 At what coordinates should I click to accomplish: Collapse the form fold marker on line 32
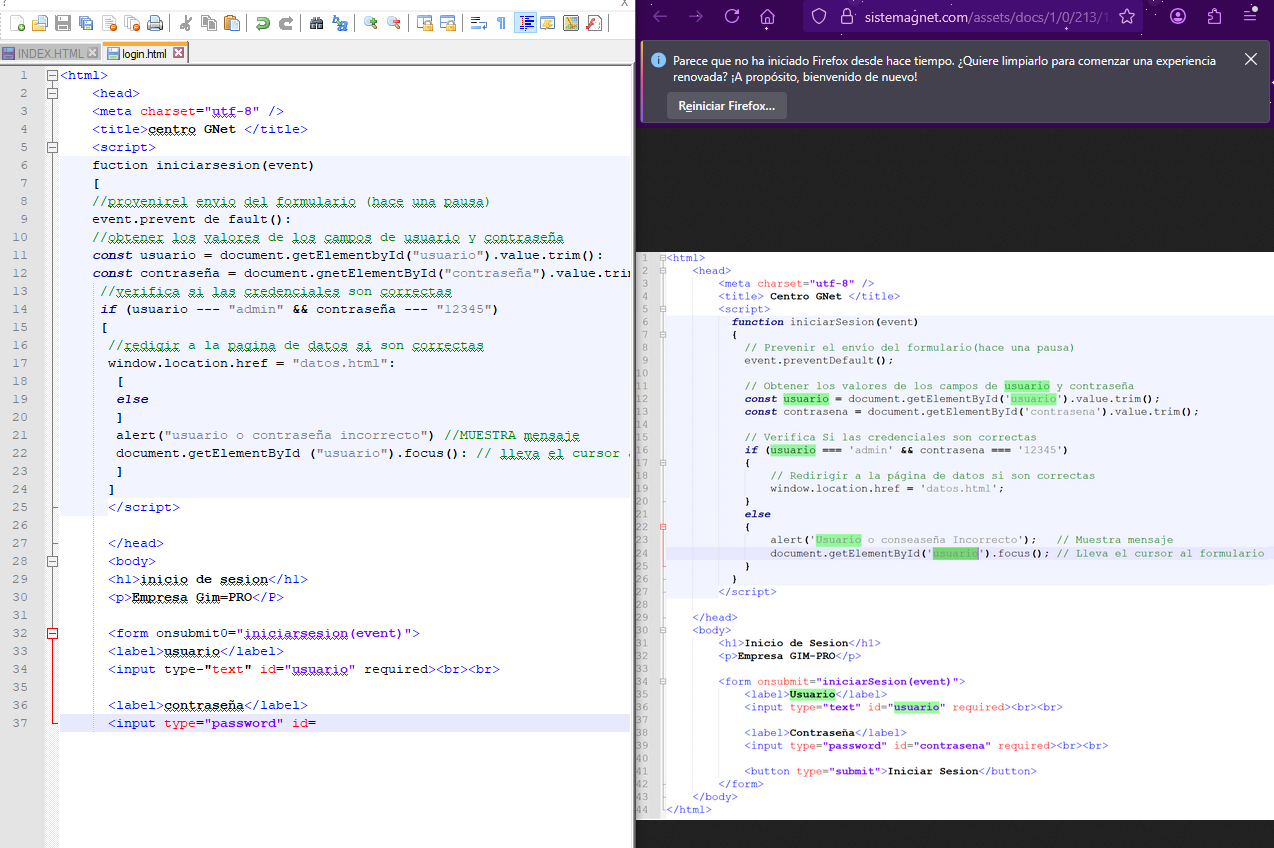click(53, 633)
